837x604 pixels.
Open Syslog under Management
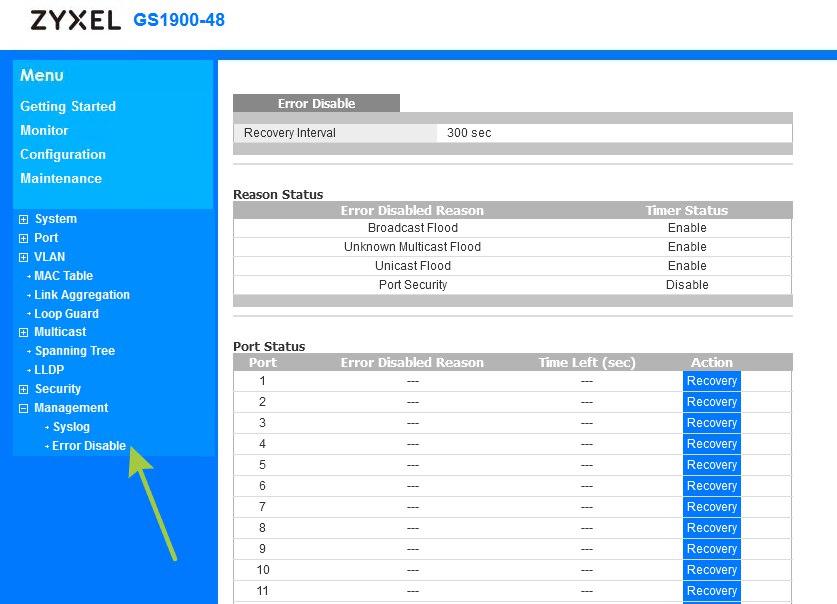[71, 427]
